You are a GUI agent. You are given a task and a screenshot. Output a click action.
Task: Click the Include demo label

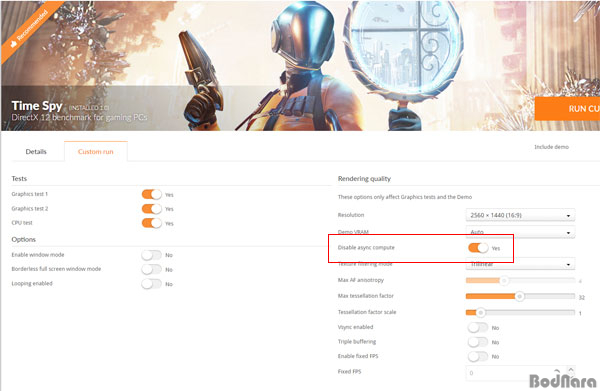[551, 147]
